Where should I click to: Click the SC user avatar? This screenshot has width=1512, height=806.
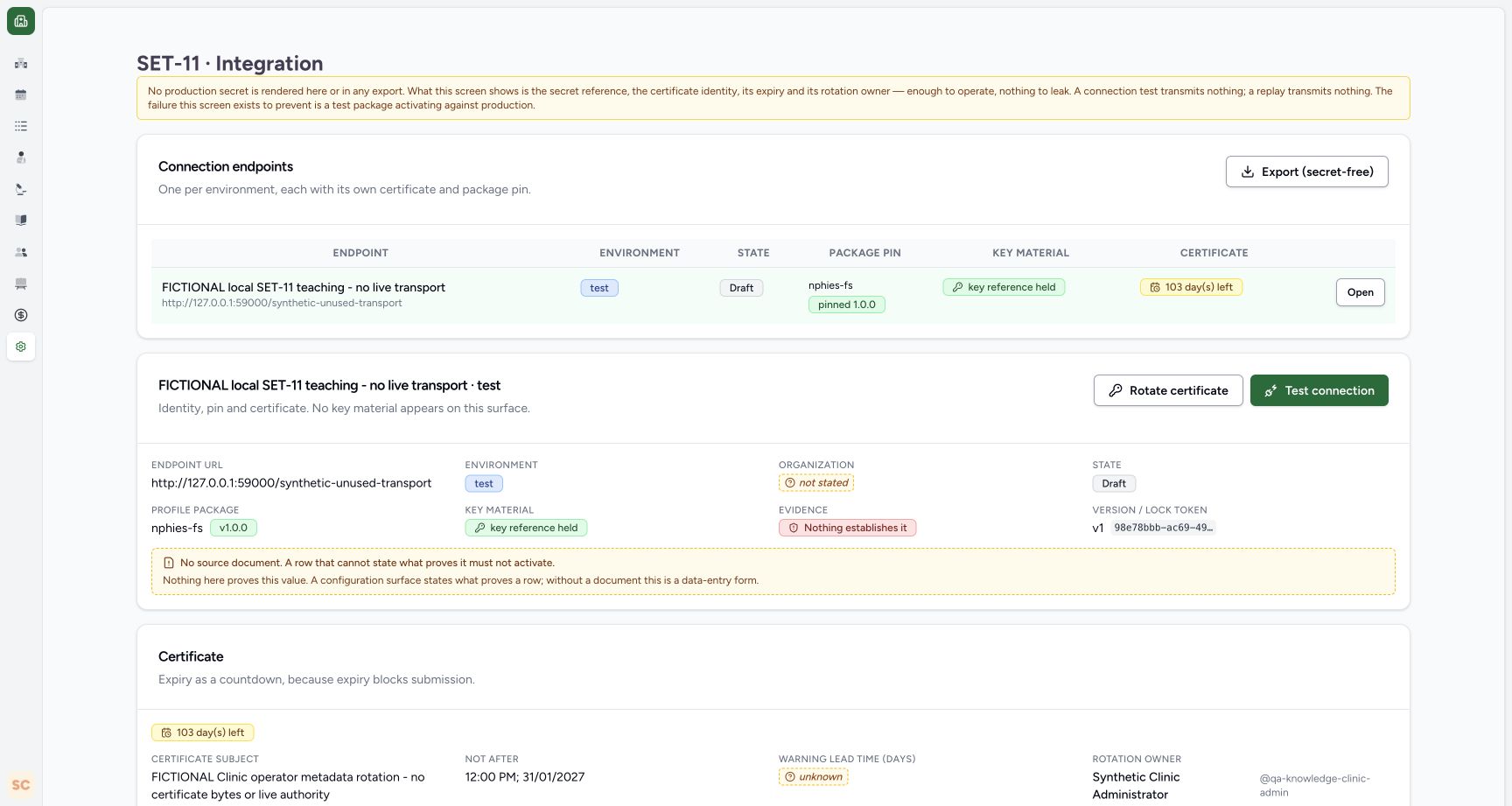click(21, 785)
